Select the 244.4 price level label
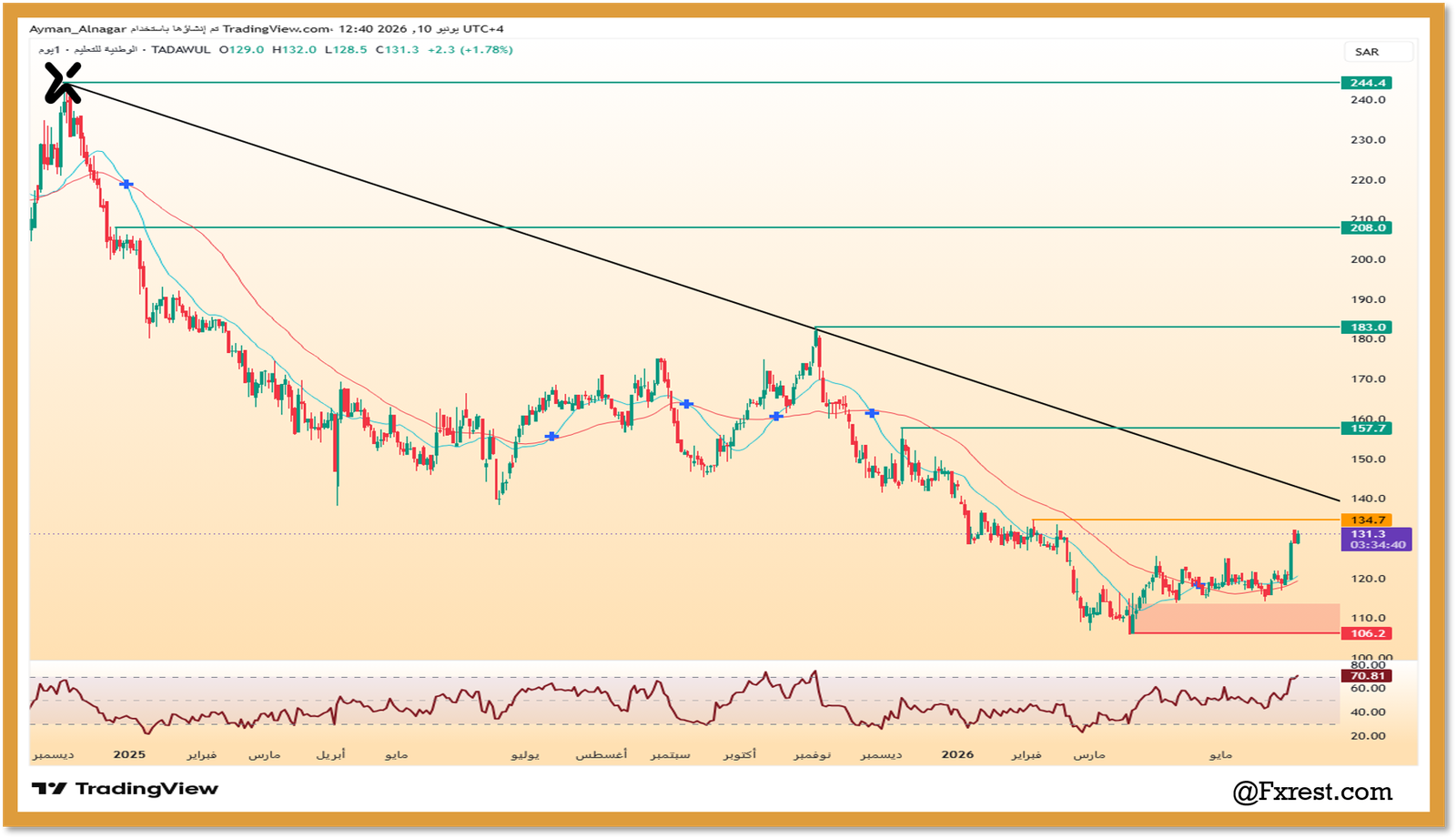1456x838 pixels. click(1367, 83)
